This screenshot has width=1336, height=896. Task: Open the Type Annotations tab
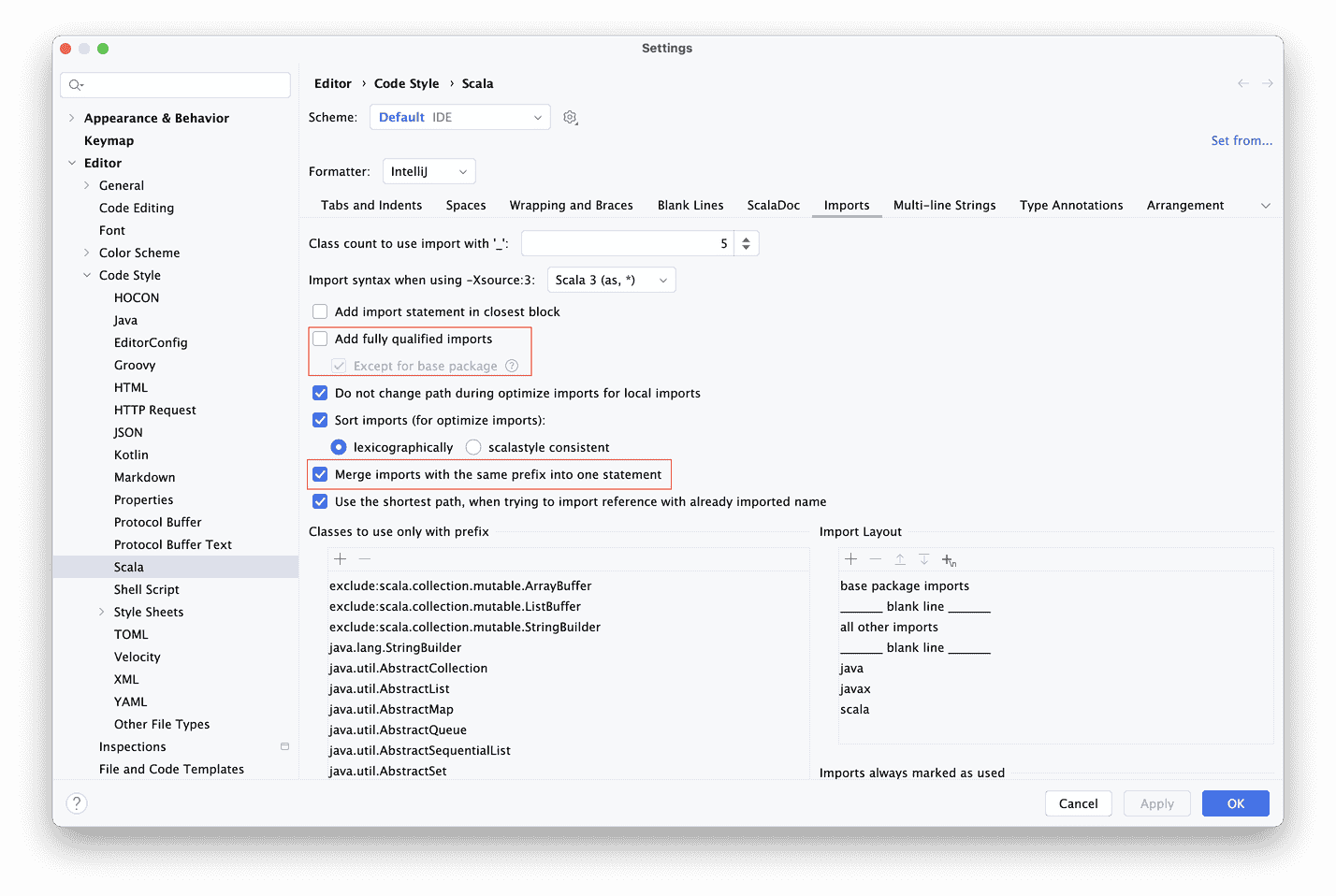pos(1071,206)
